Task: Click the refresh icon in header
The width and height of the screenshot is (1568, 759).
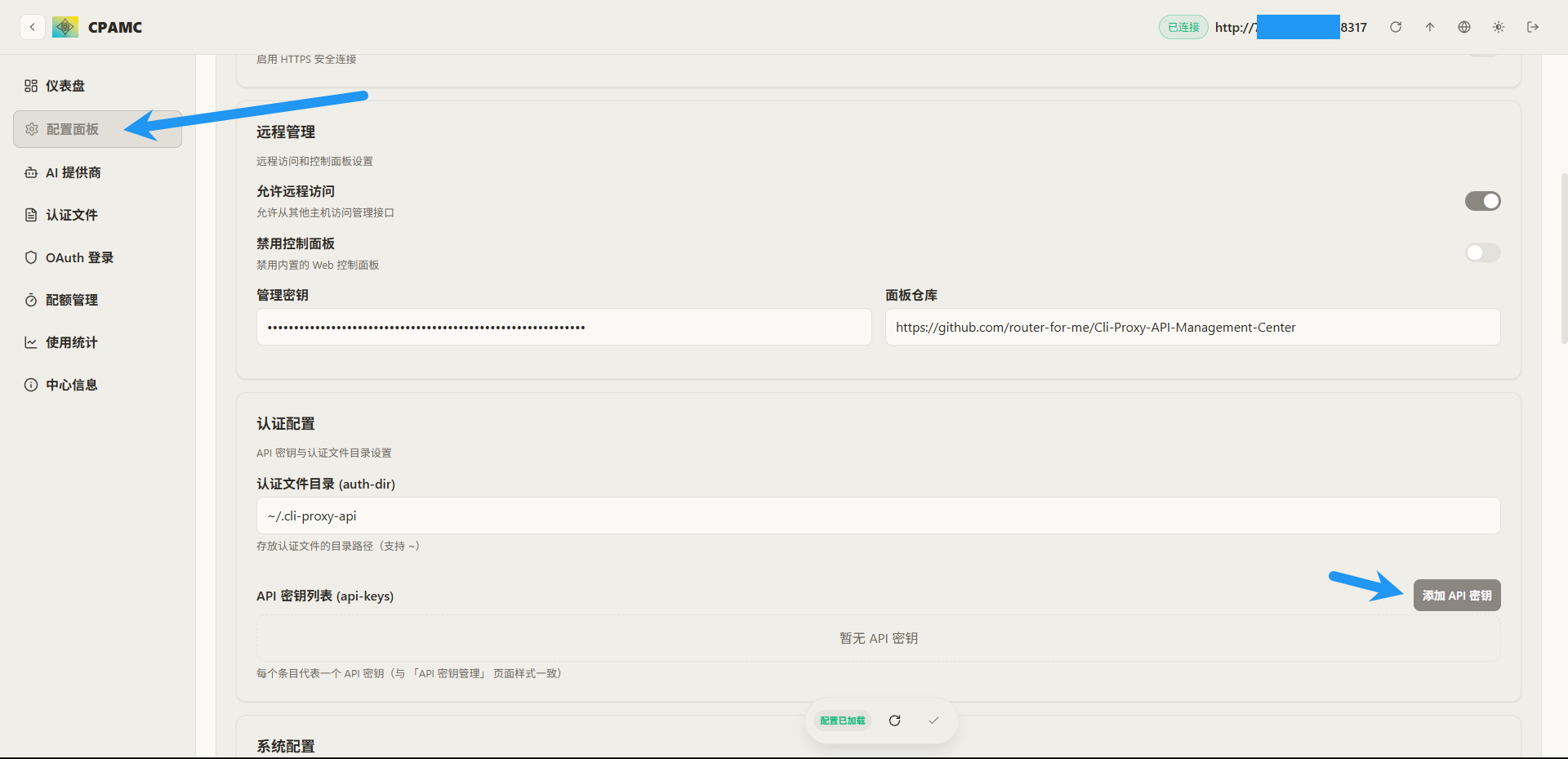Action: pos(1396,27)
